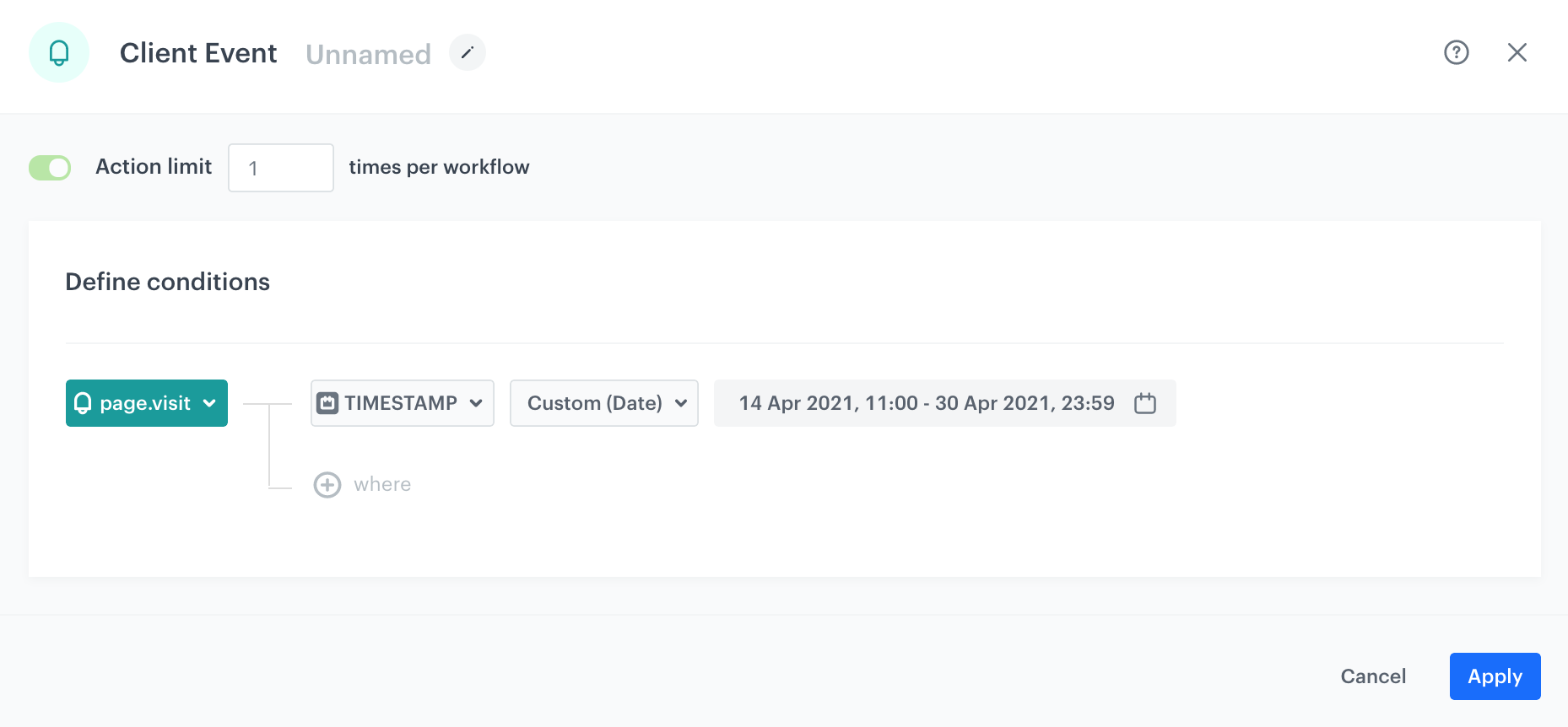Image resolution: width=1568 pixels, height=727 pixels.
Task: Open the Custom (Date) dropdown
Action: click(603, 403)
